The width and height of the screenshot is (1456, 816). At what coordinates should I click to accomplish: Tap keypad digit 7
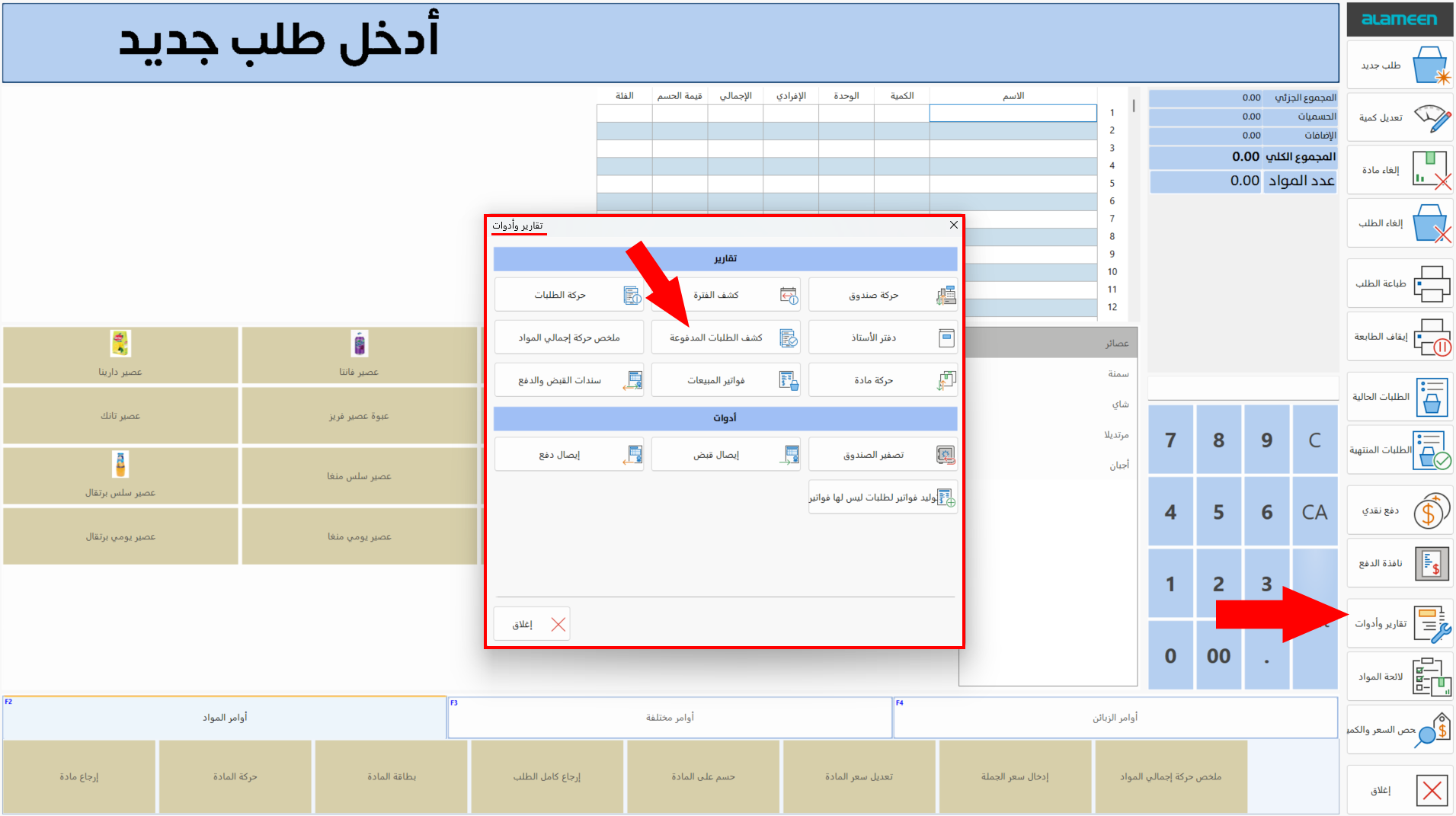pos(1170,440)
